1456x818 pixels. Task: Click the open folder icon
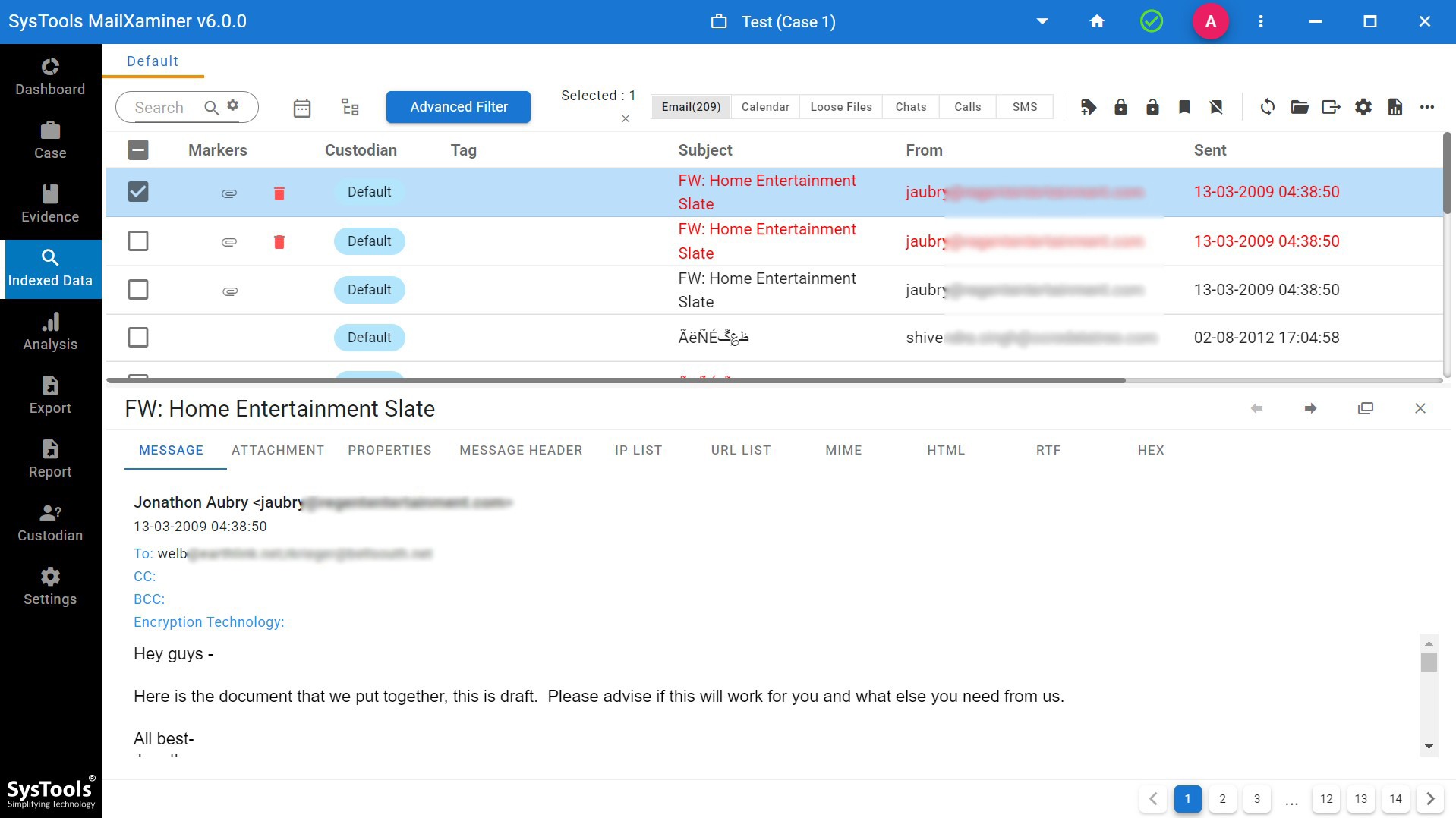point(1300,107)
